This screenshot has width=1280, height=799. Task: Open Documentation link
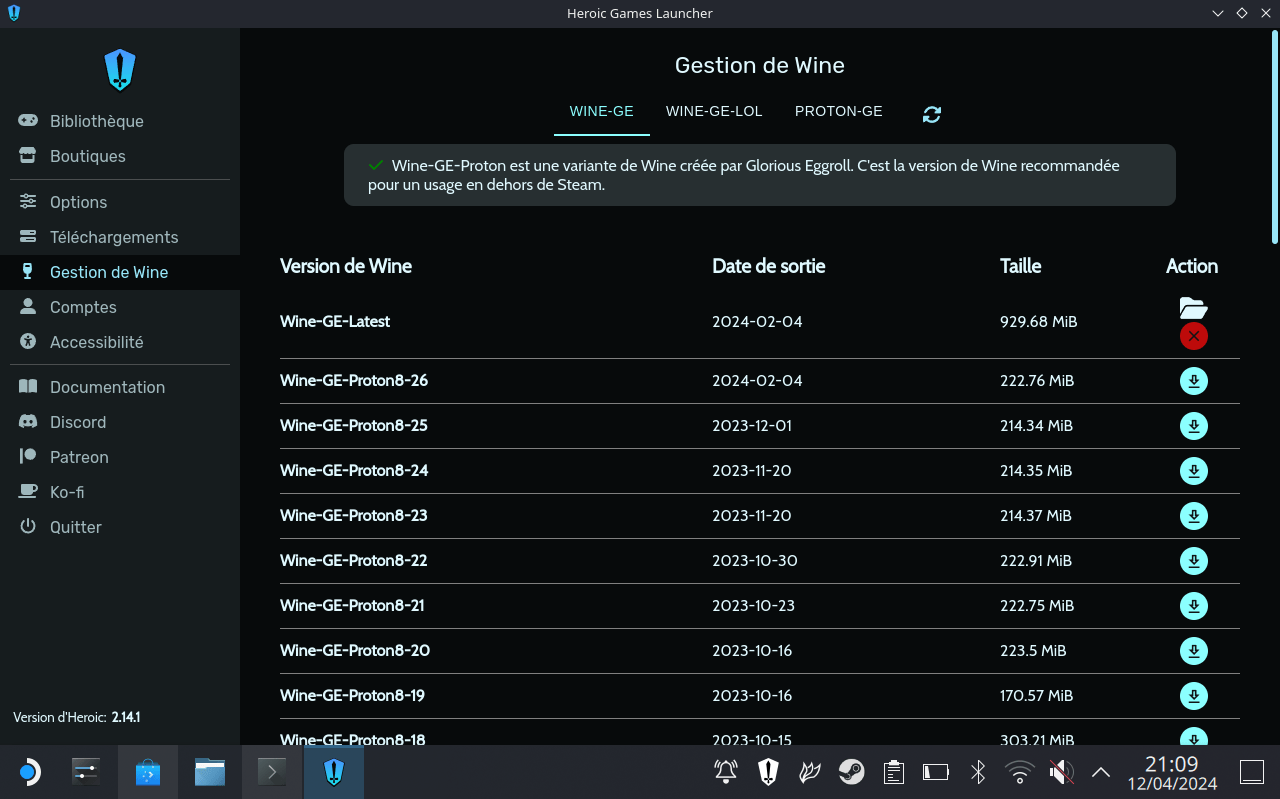coord(120,387)
